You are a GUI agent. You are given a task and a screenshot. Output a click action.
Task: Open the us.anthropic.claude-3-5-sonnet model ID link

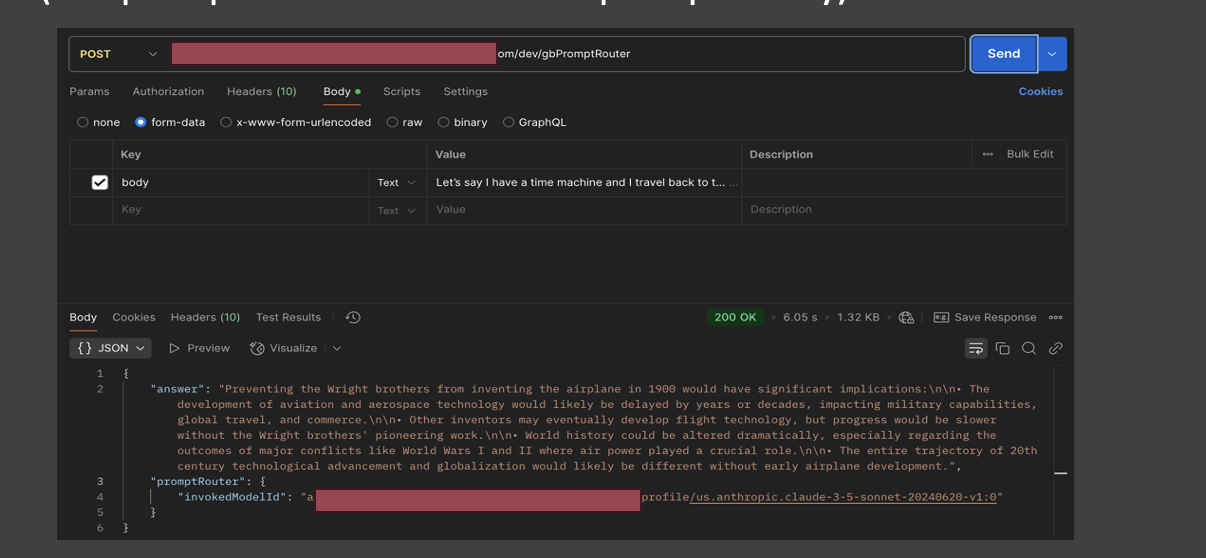click(843, 497)
